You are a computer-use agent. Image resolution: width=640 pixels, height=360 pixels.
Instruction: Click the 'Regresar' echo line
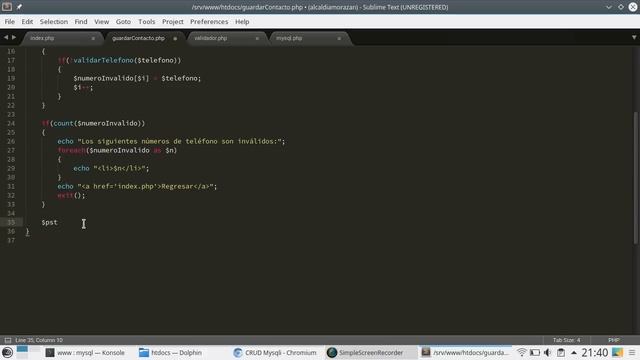(137, 187)
